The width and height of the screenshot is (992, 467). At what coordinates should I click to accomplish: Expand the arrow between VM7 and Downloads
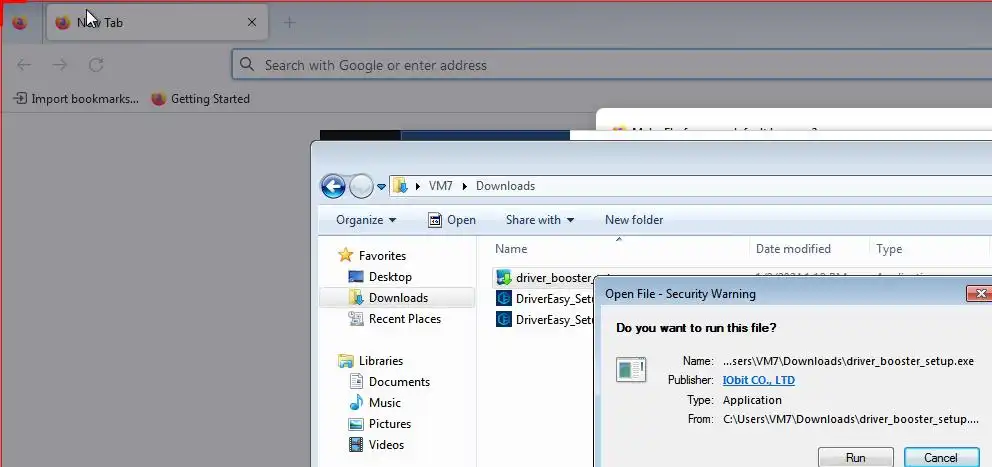(464, 186)
